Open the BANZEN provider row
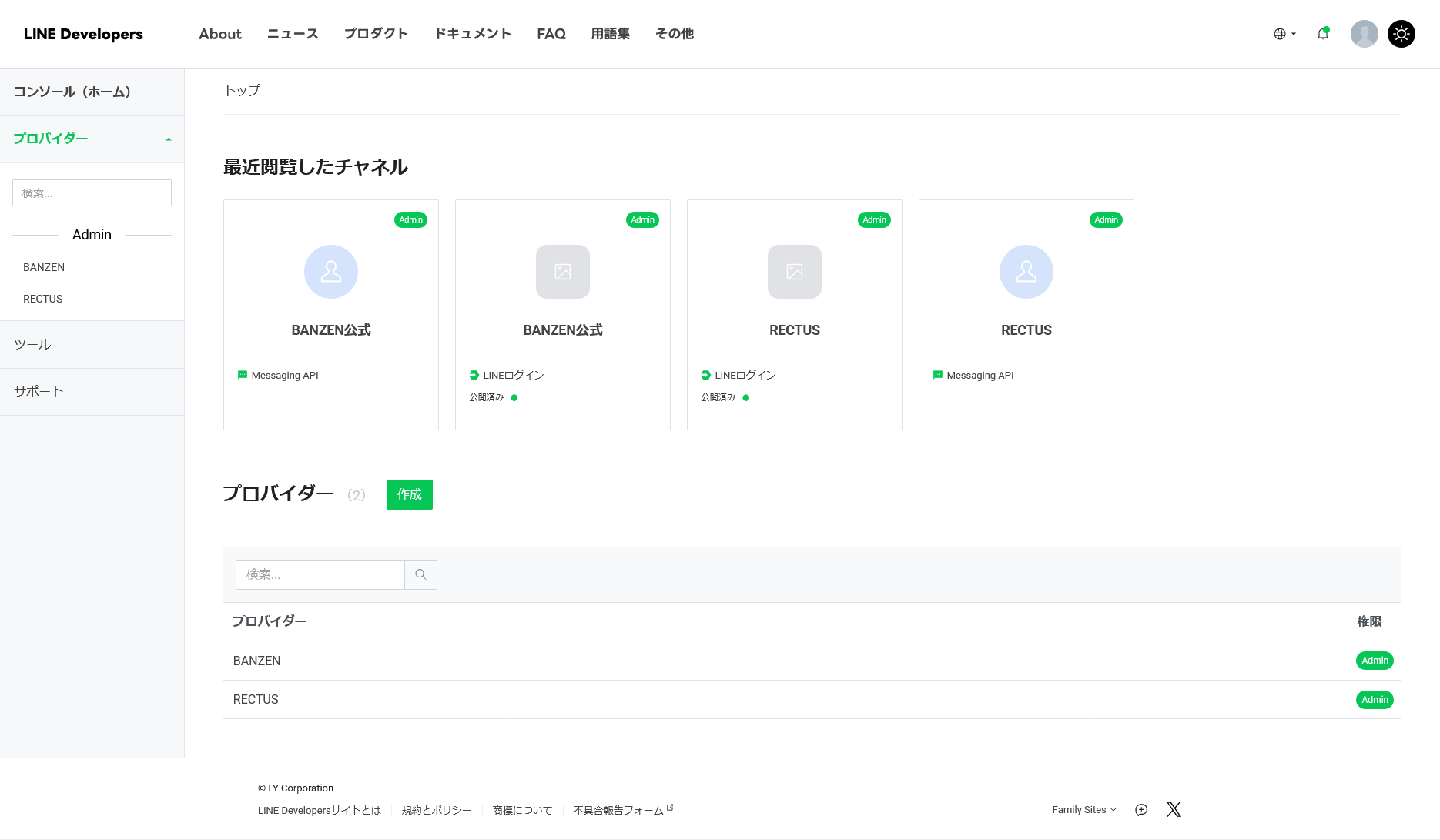1440x840 pixels. pos(812,661)
